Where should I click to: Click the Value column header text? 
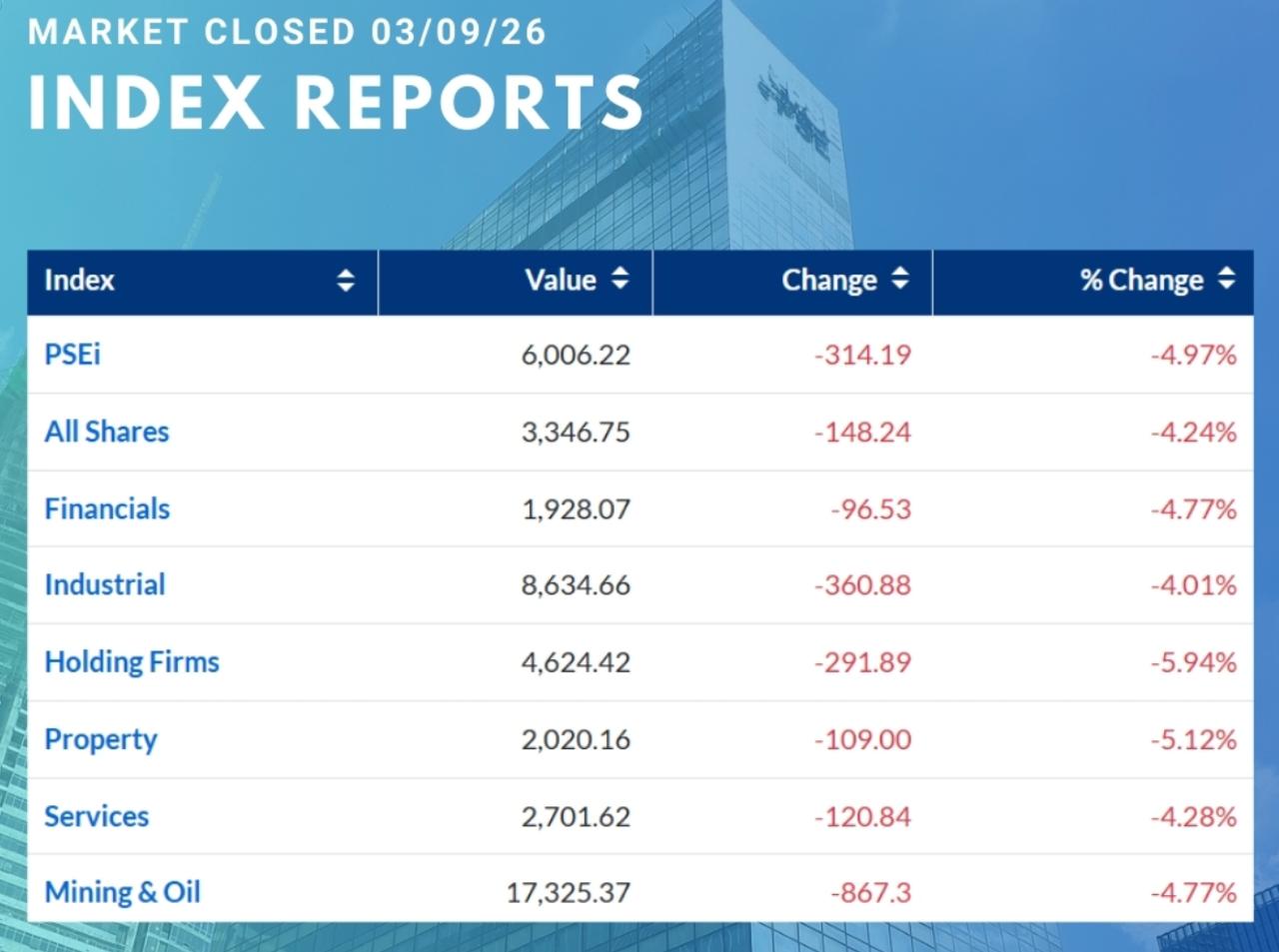pos(561,280)
